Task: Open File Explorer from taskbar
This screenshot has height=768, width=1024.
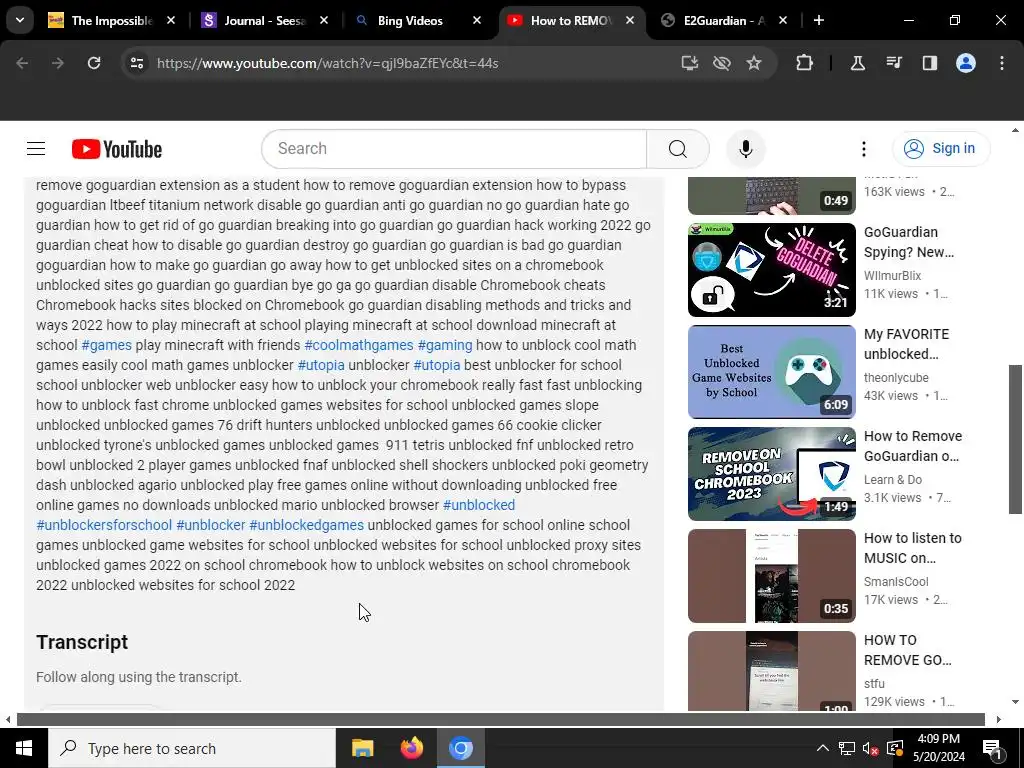Action: (x=362, y=748)
